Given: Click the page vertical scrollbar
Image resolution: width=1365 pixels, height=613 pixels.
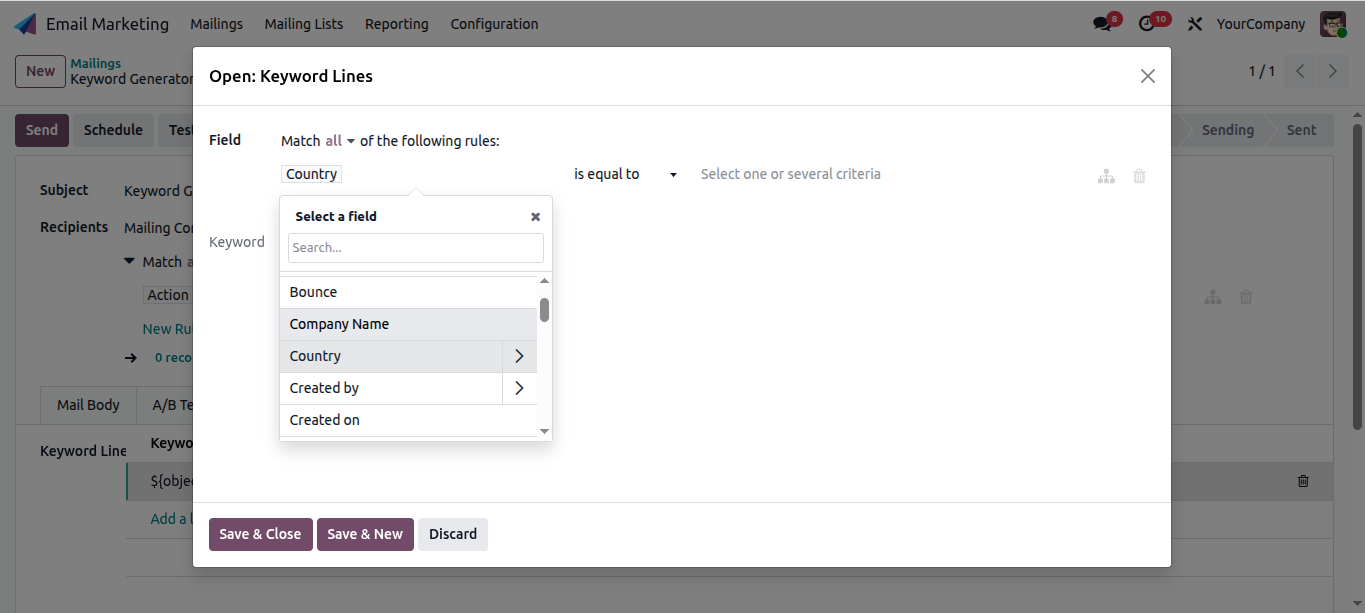Looking at the screenshot, I should click(1357, 277).
